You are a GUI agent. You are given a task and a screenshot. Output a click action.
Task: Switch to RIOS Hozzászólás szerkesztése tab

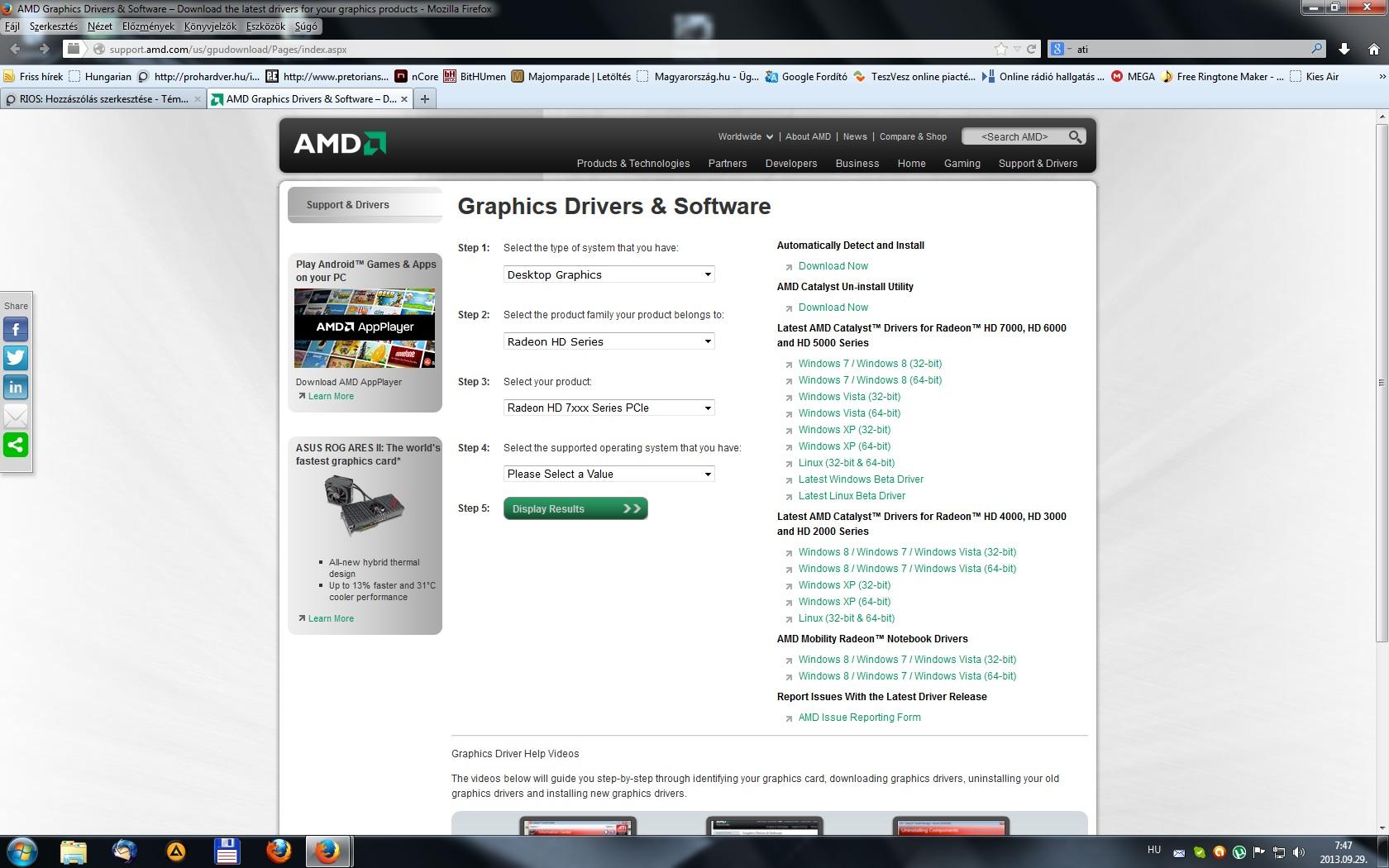[103, 99]
